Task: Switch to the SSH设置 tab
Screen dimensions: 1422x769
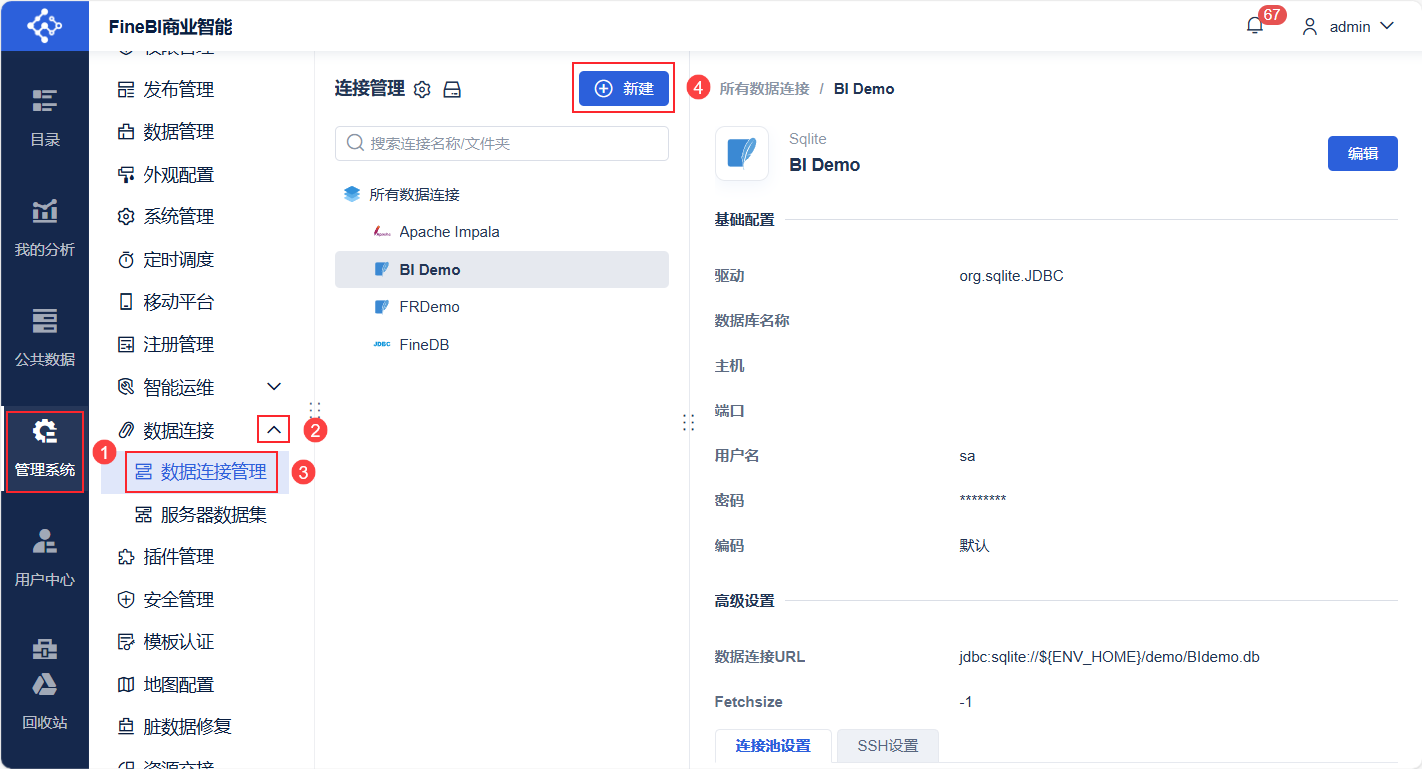Action: coord(887,745)
